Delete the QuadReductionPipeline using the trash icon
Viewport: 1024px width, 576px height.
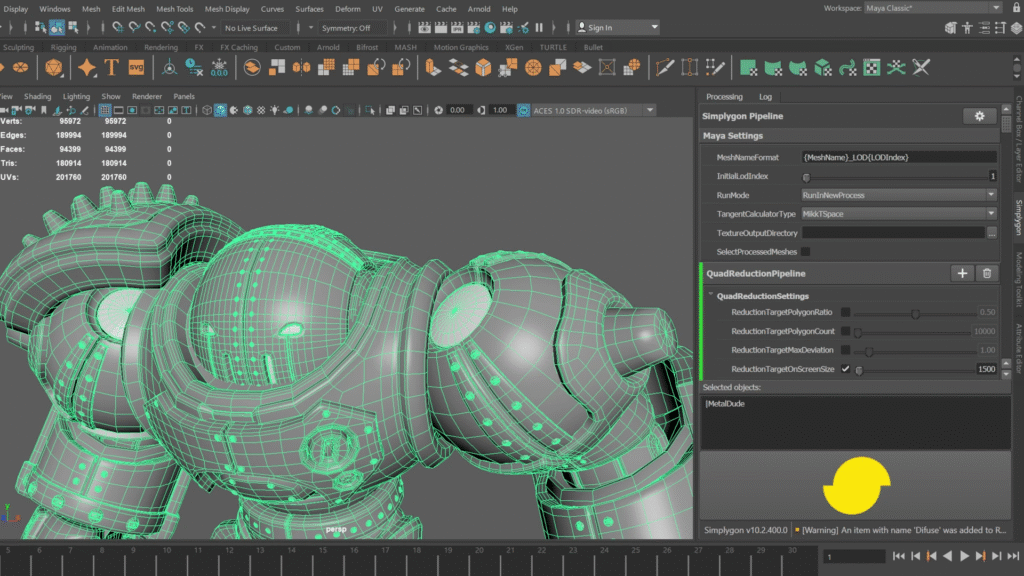click(x=986, y=273)
